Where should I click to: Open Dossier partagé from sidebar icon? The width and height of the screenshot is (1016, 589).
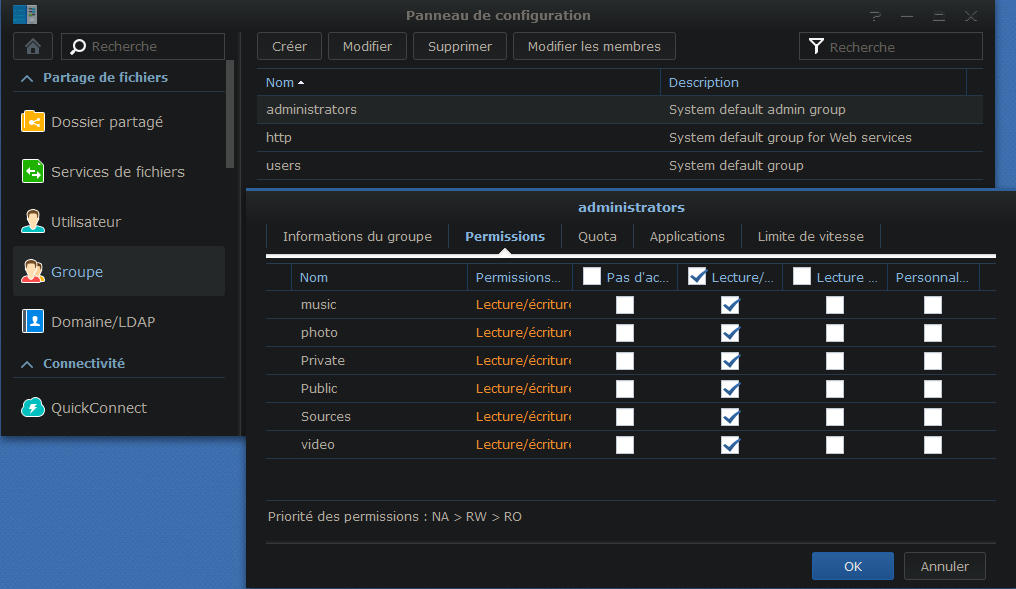click(33, 122)
